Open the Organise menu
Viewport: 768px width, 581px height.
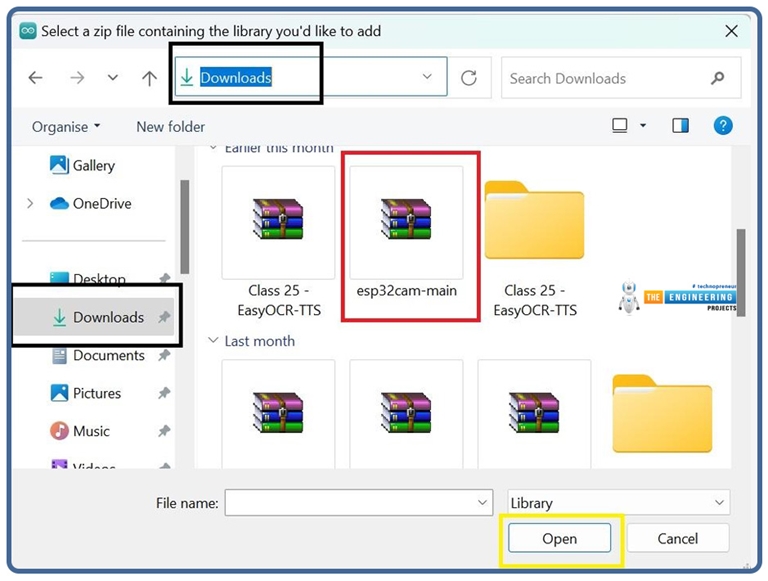click(66, 127)
